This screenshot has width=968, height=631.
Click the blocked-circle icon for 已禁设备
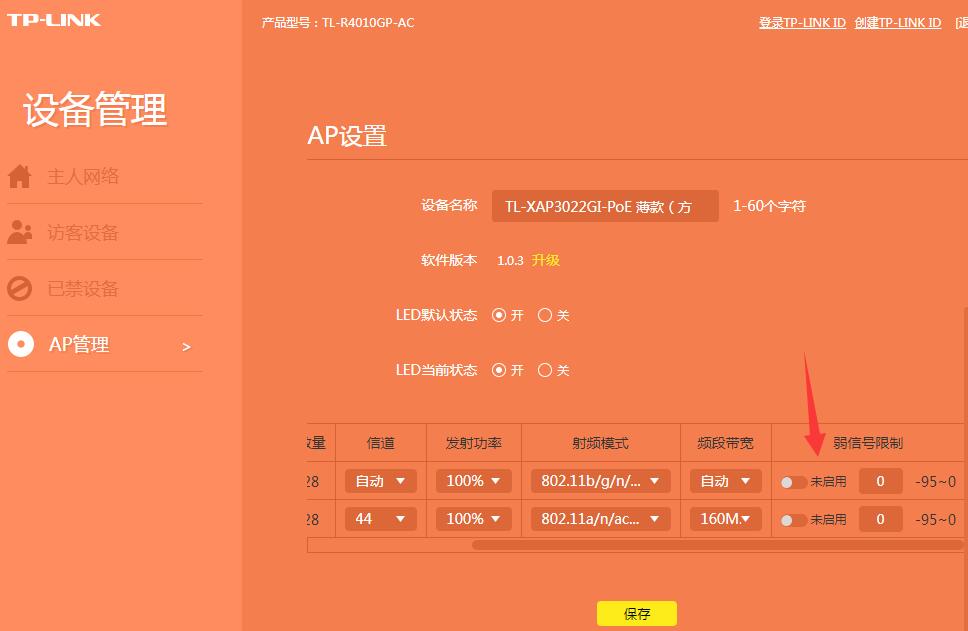coord(20,288)
